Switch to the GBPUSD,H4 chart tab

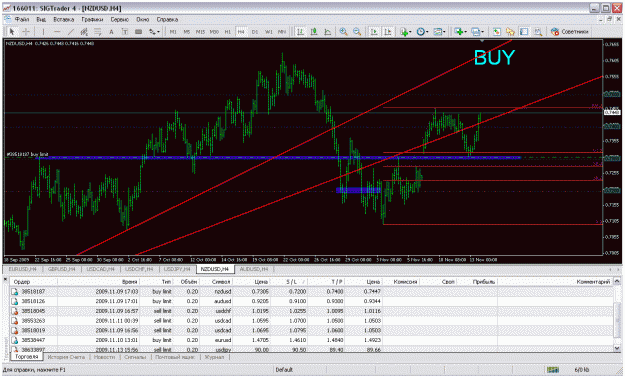[62, 269]
